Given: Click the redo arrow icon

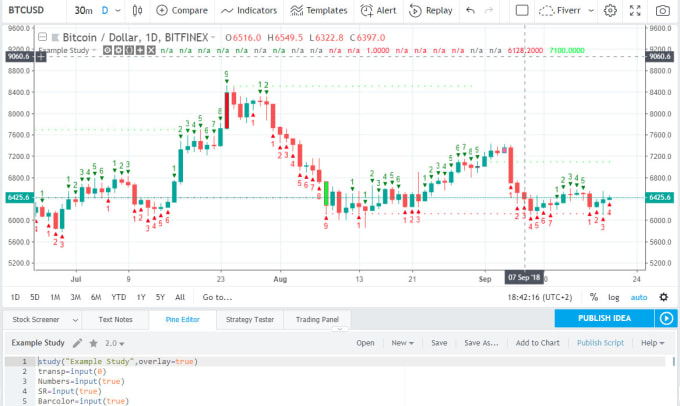Looking at the screenshot, I should pos(489,10).
